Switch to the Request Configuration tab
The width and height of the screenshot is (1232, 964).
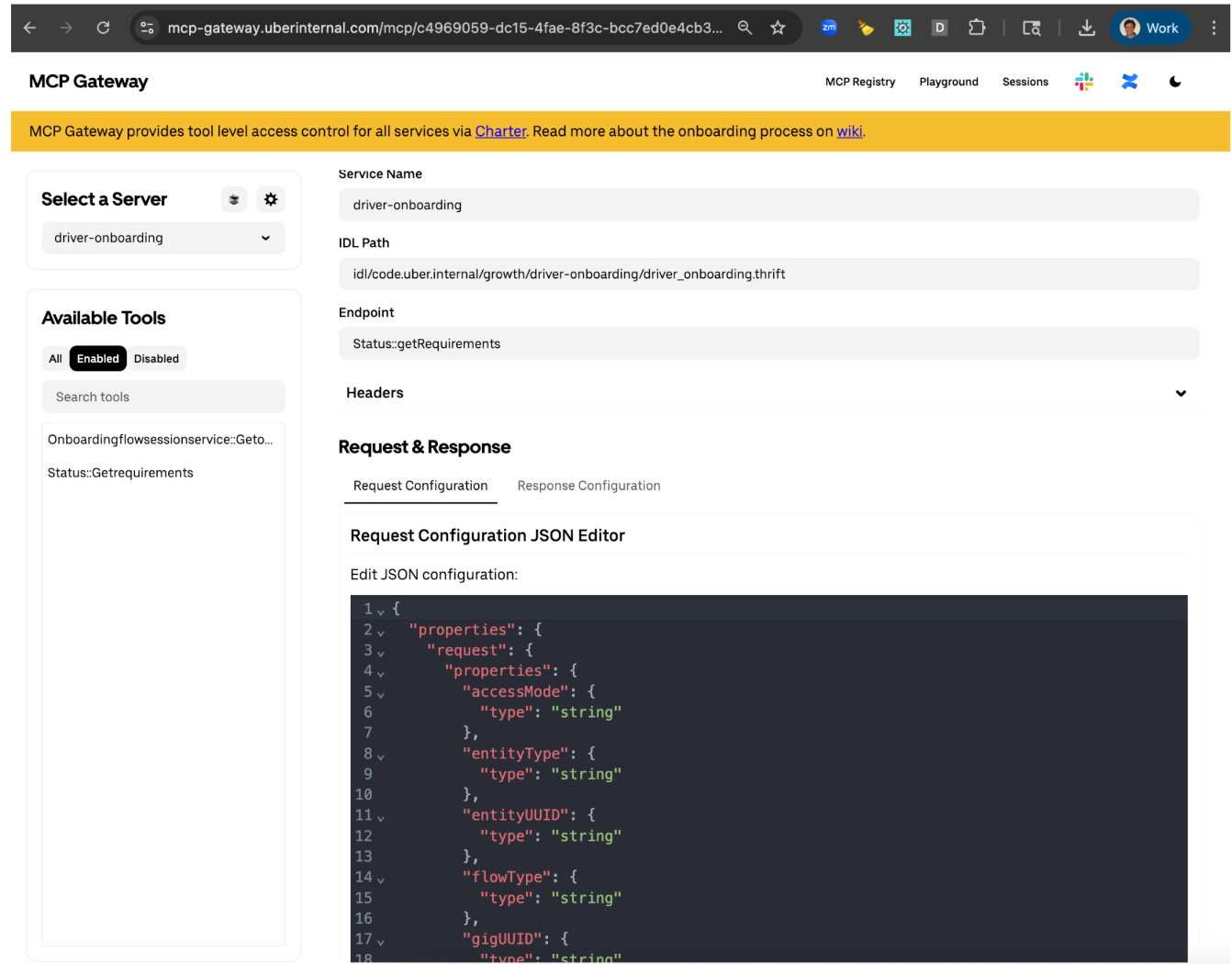coord(420,486)
